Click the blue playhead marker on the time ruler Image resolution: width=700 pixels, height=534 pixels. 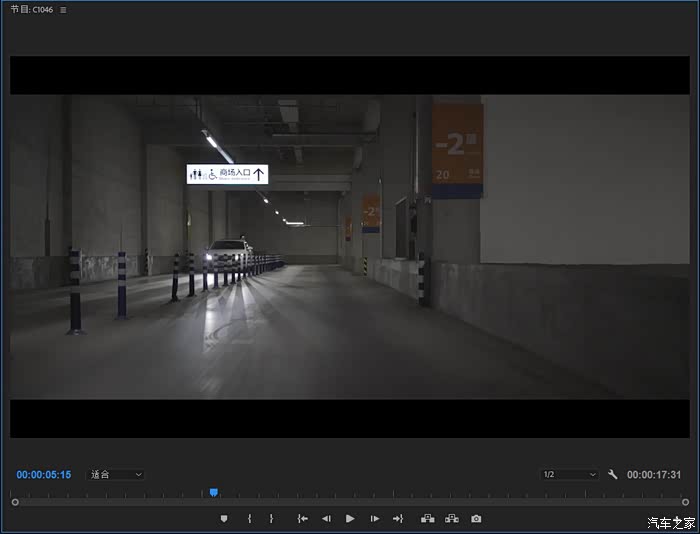coord(214,492)
